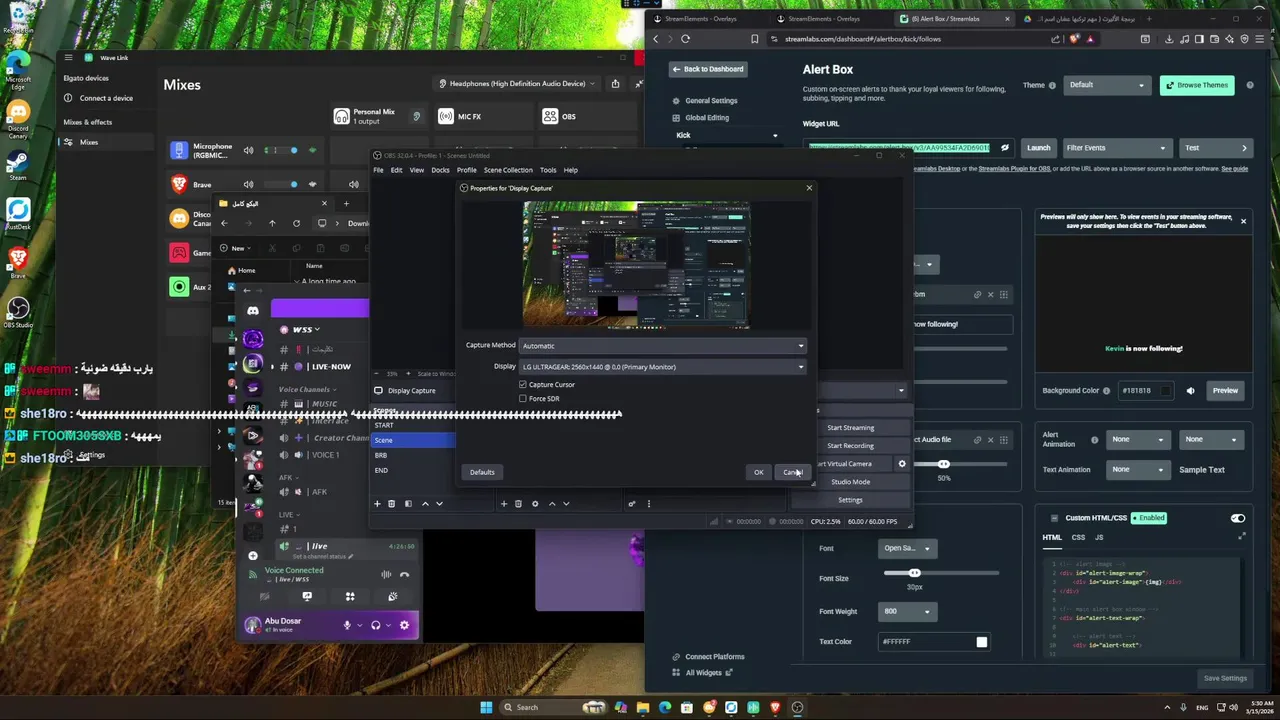Viewport: 1280px width, 720px height.
Task: Switch to the JS code tab
Action: click(x=1099, y=537)
